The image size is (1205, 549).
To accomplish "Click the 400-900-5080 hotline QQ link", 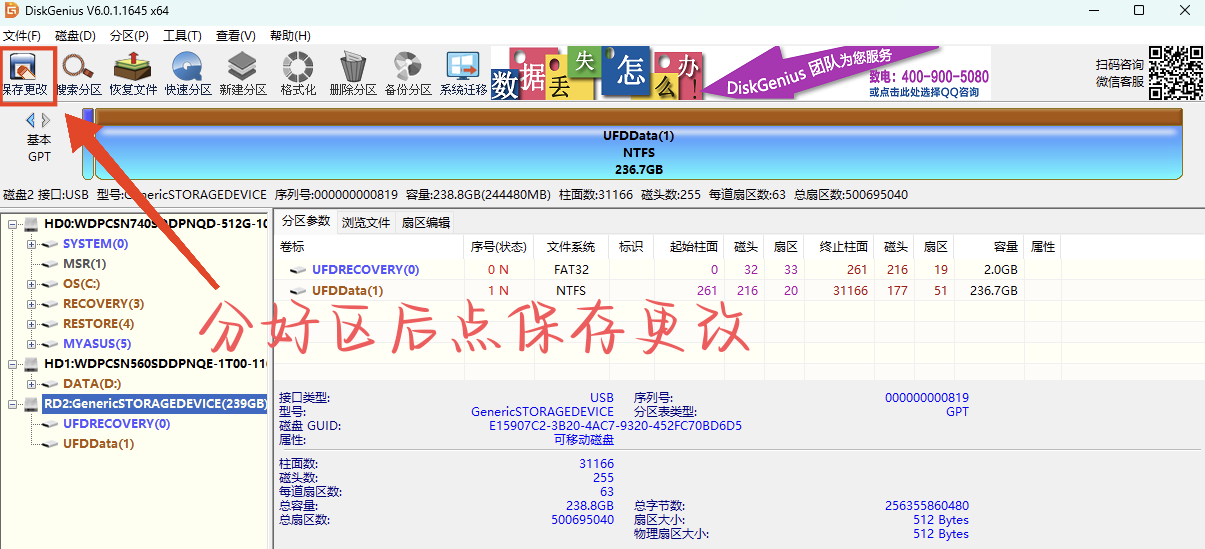I will coord(928,85).
